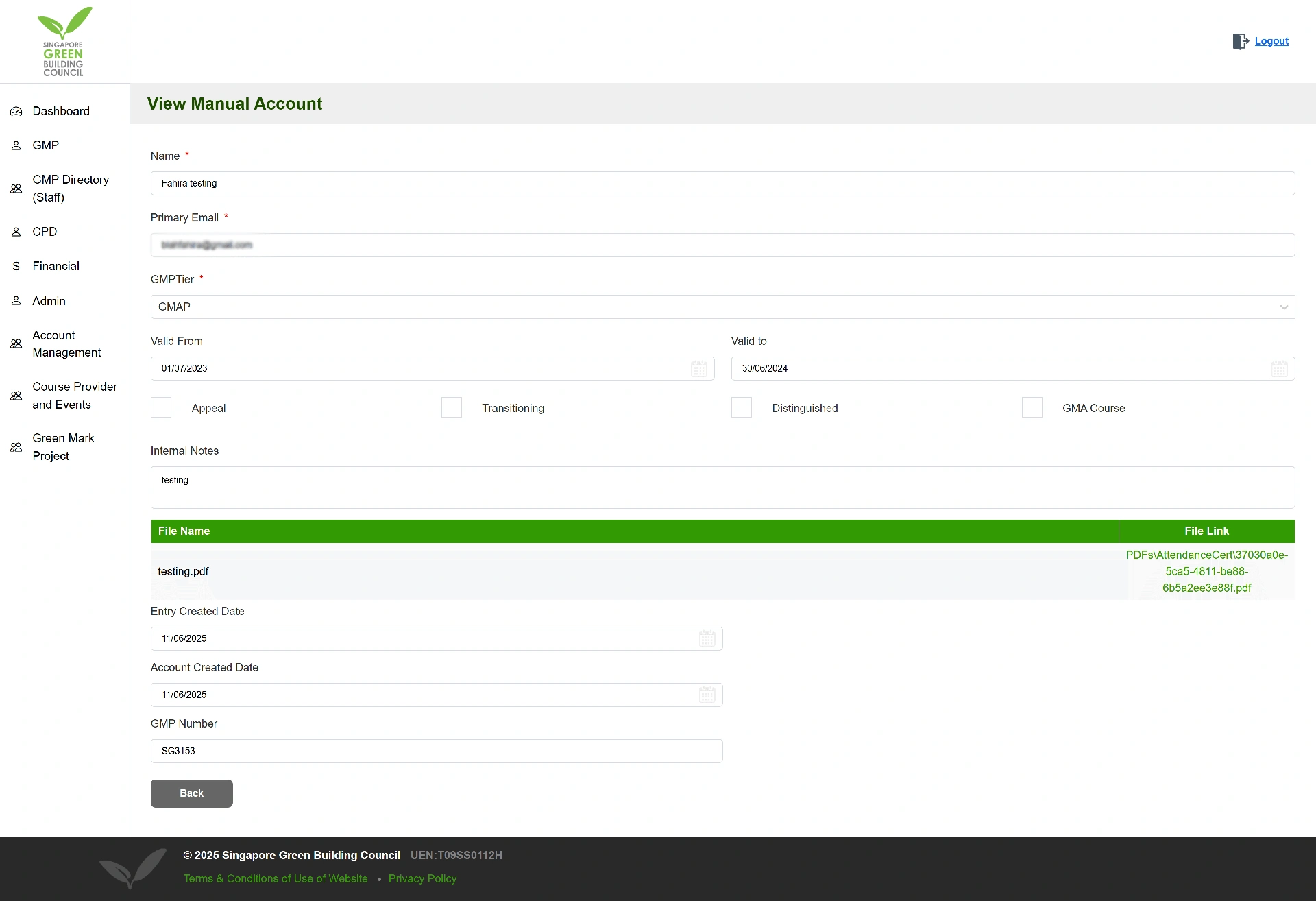Toggle the GMA Course checkbox
This screenshot has width=1316, height=901.
tap(1032, 407)
